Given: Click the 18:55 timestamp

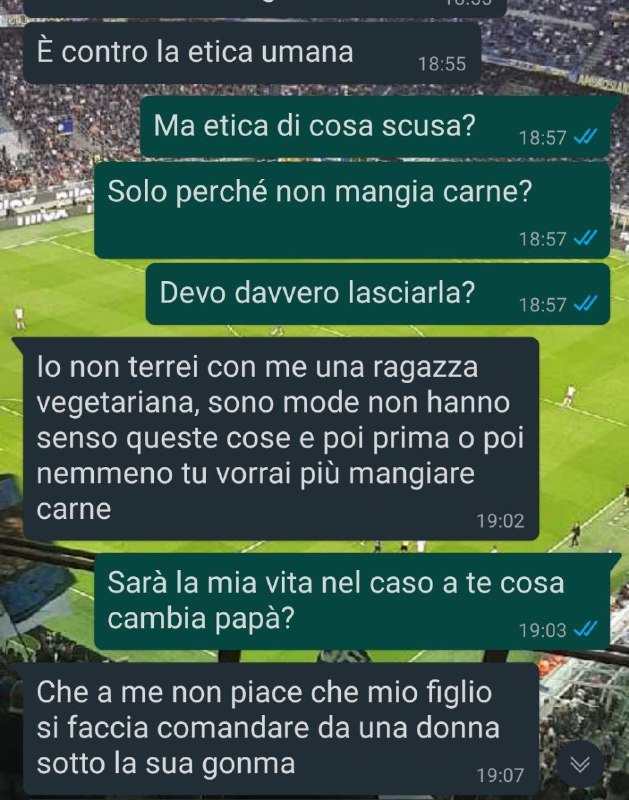Looking at the screenshot, I should point(442,64).
